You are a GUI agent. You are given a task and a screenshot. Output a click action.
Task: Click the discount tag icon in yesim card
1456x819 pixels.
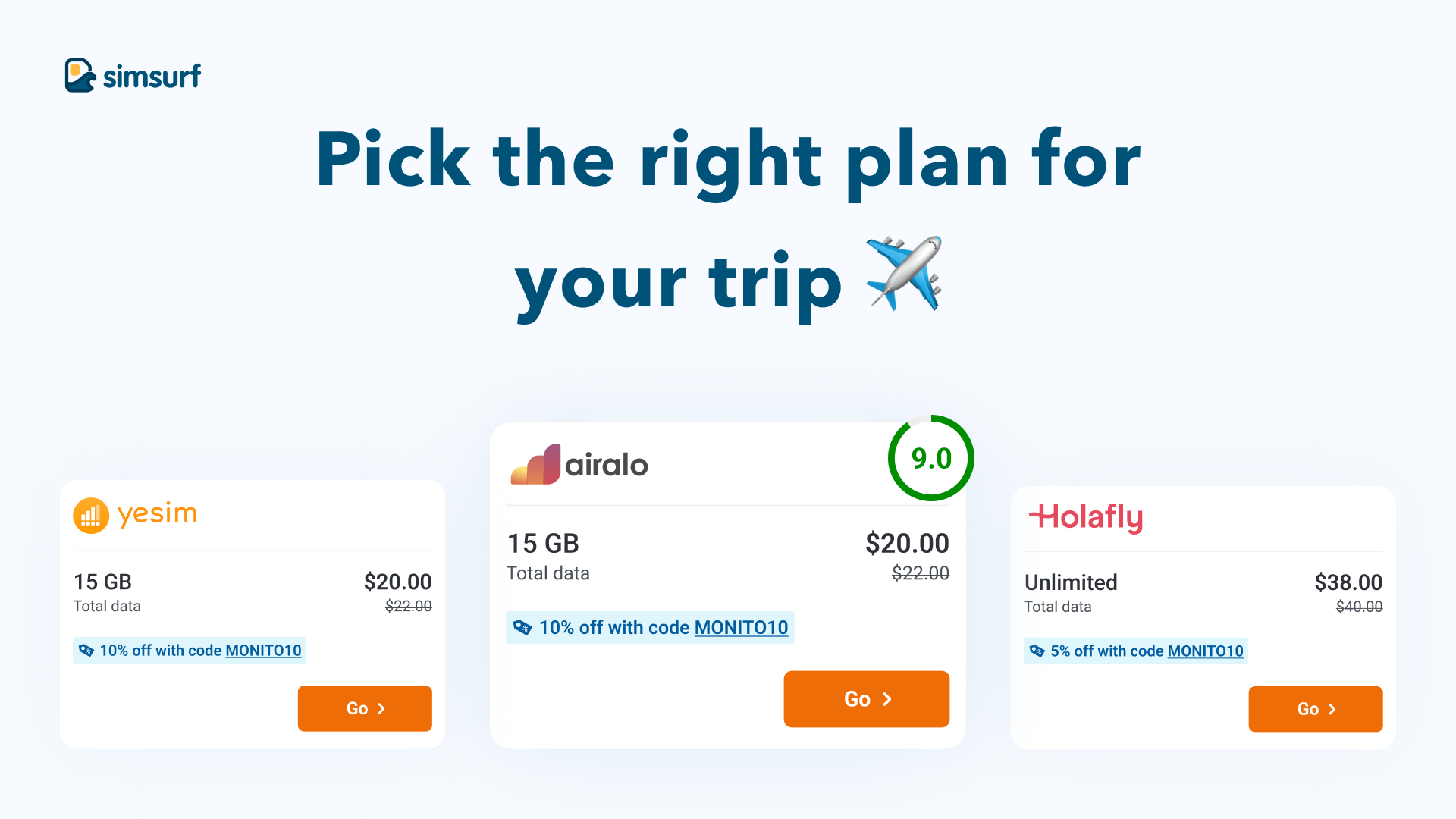[x=86, y=651]
